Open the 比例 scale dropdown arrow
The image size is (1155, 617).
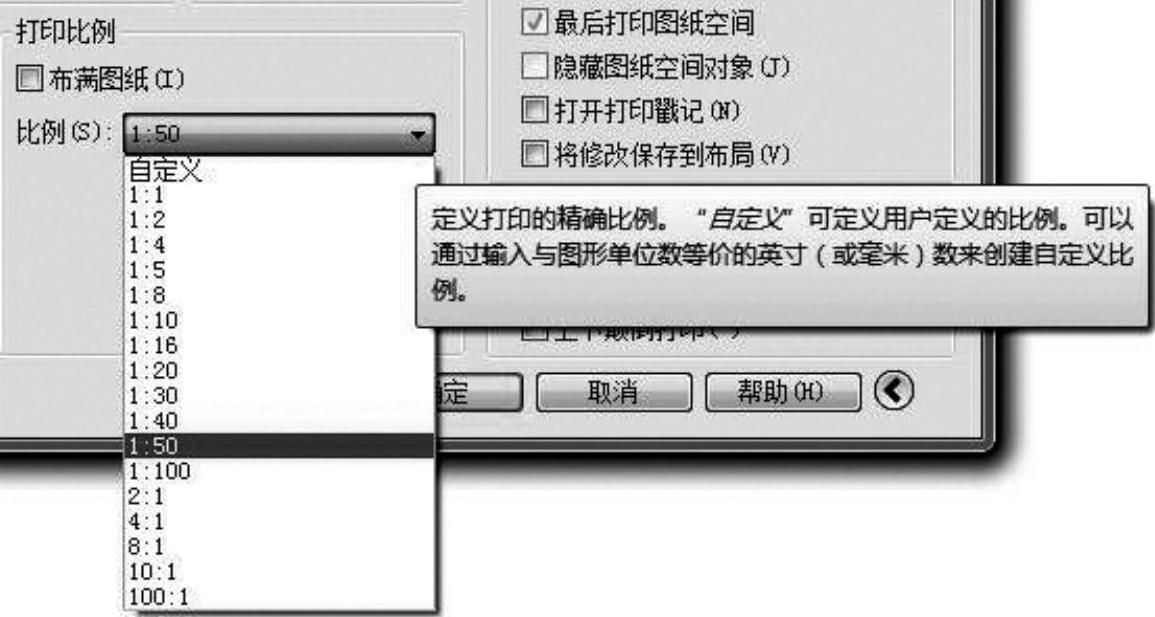point(418,135)
